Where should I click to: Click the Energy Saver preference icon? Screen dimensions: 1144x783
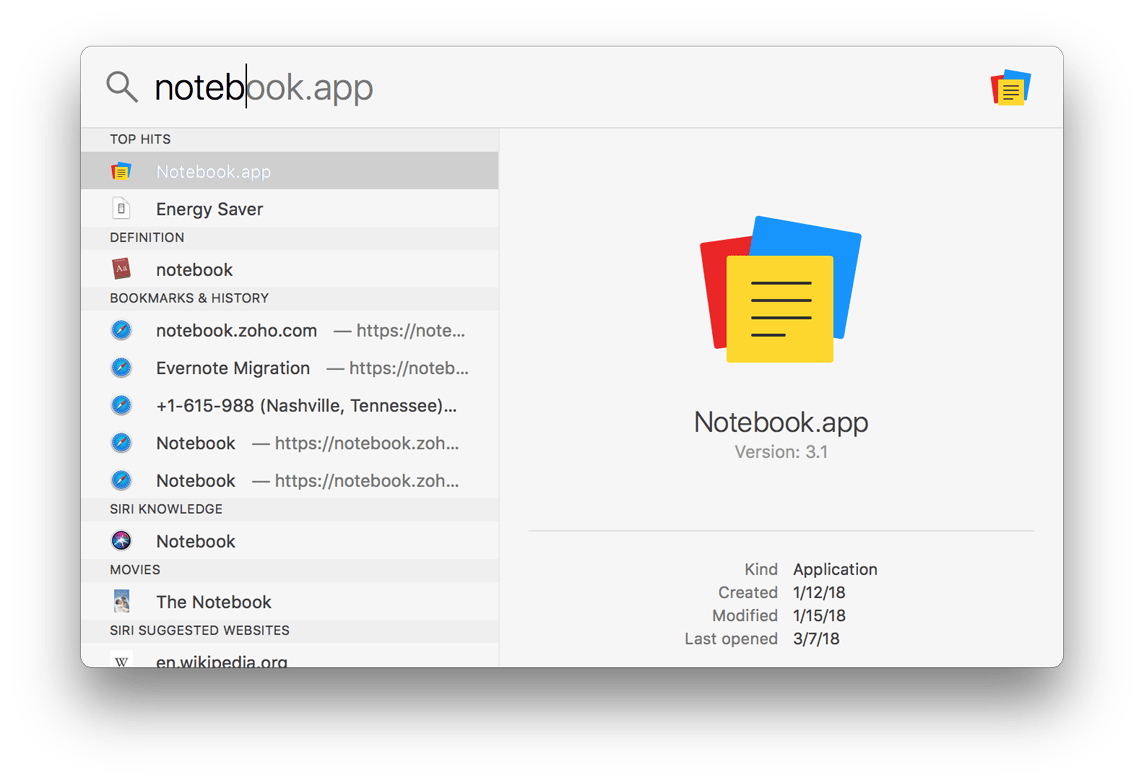(x=121, y=209)
